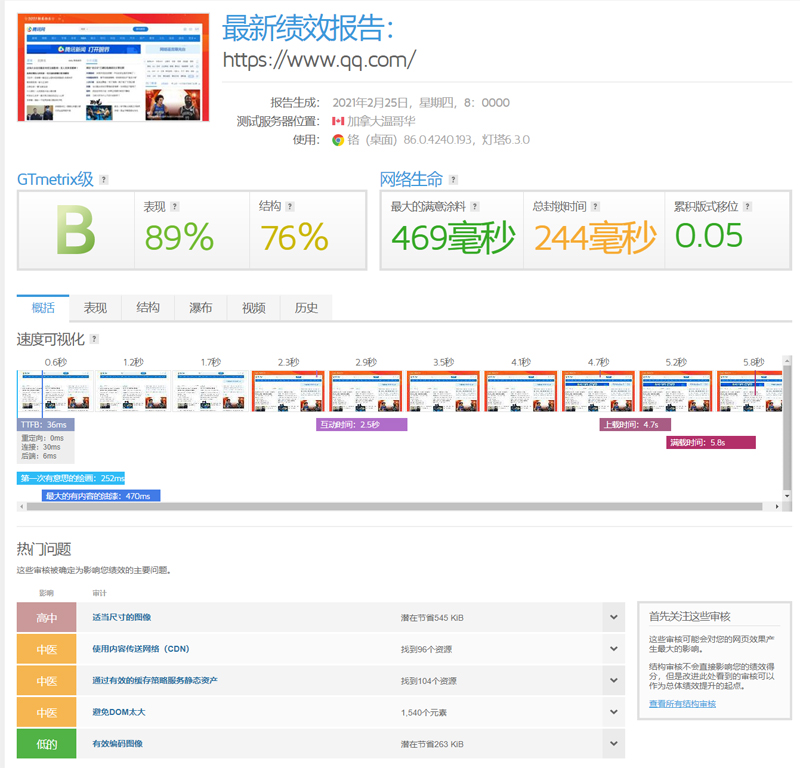Image resolution: width=800 pixels, height=768 pixels.
Task: Select the 4.1秒 filmstrip frame
Action: (x=521, y=391)
